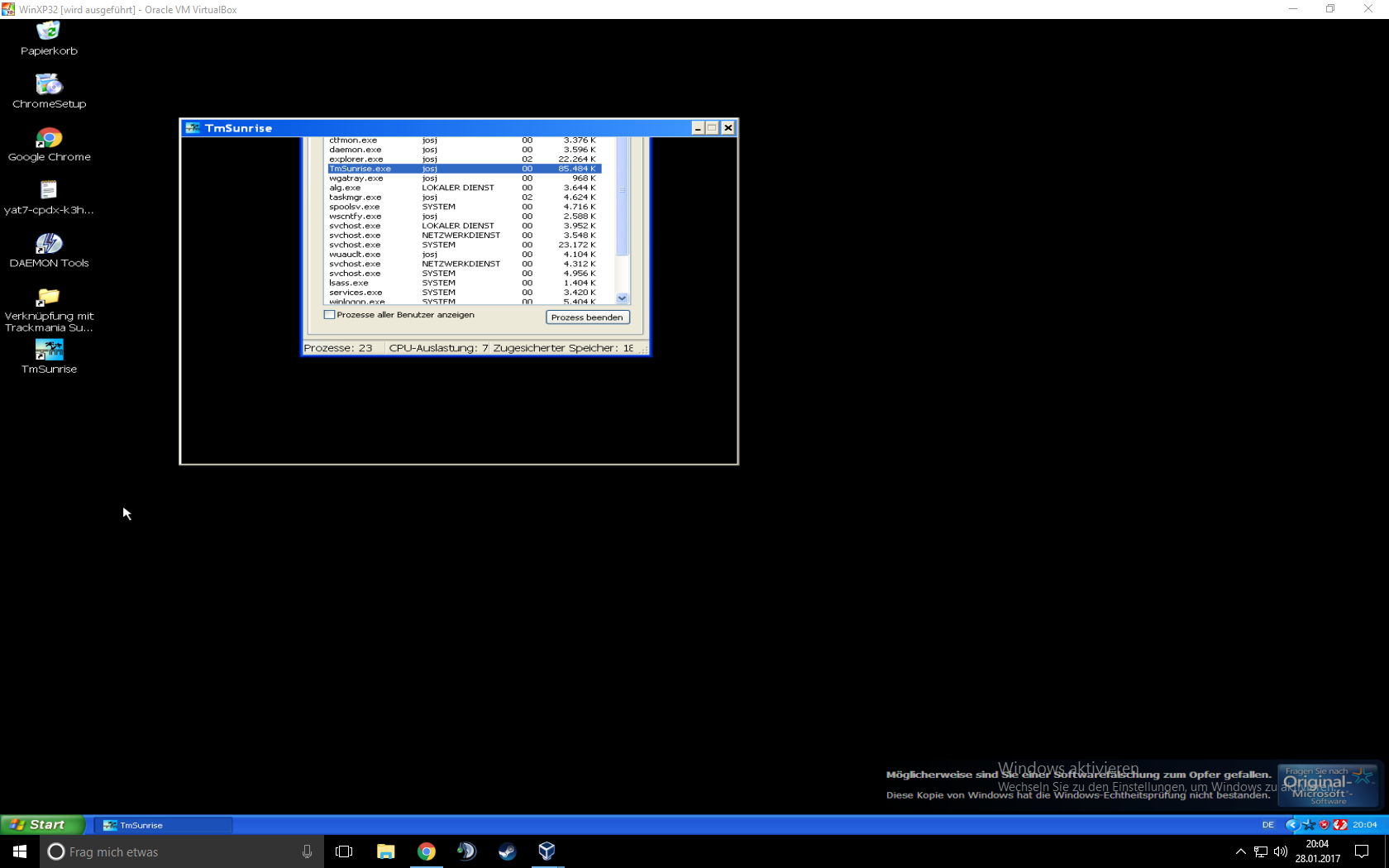Click the process list scroll down arrow
This screenshot has height=868, width=1389.
(x=623, y=298)
